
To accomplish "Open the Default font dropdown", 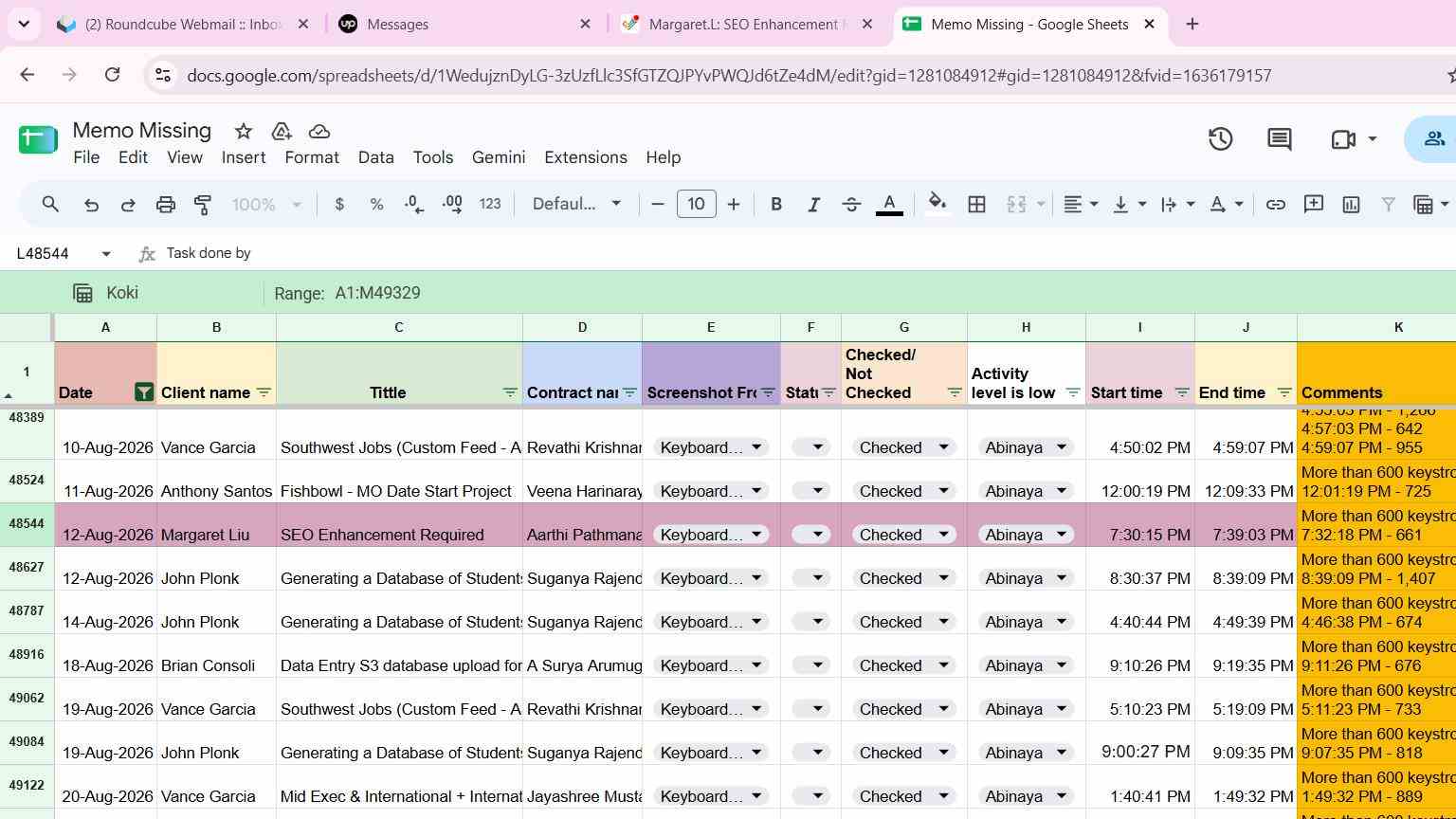I will click(x=576, y=204).
